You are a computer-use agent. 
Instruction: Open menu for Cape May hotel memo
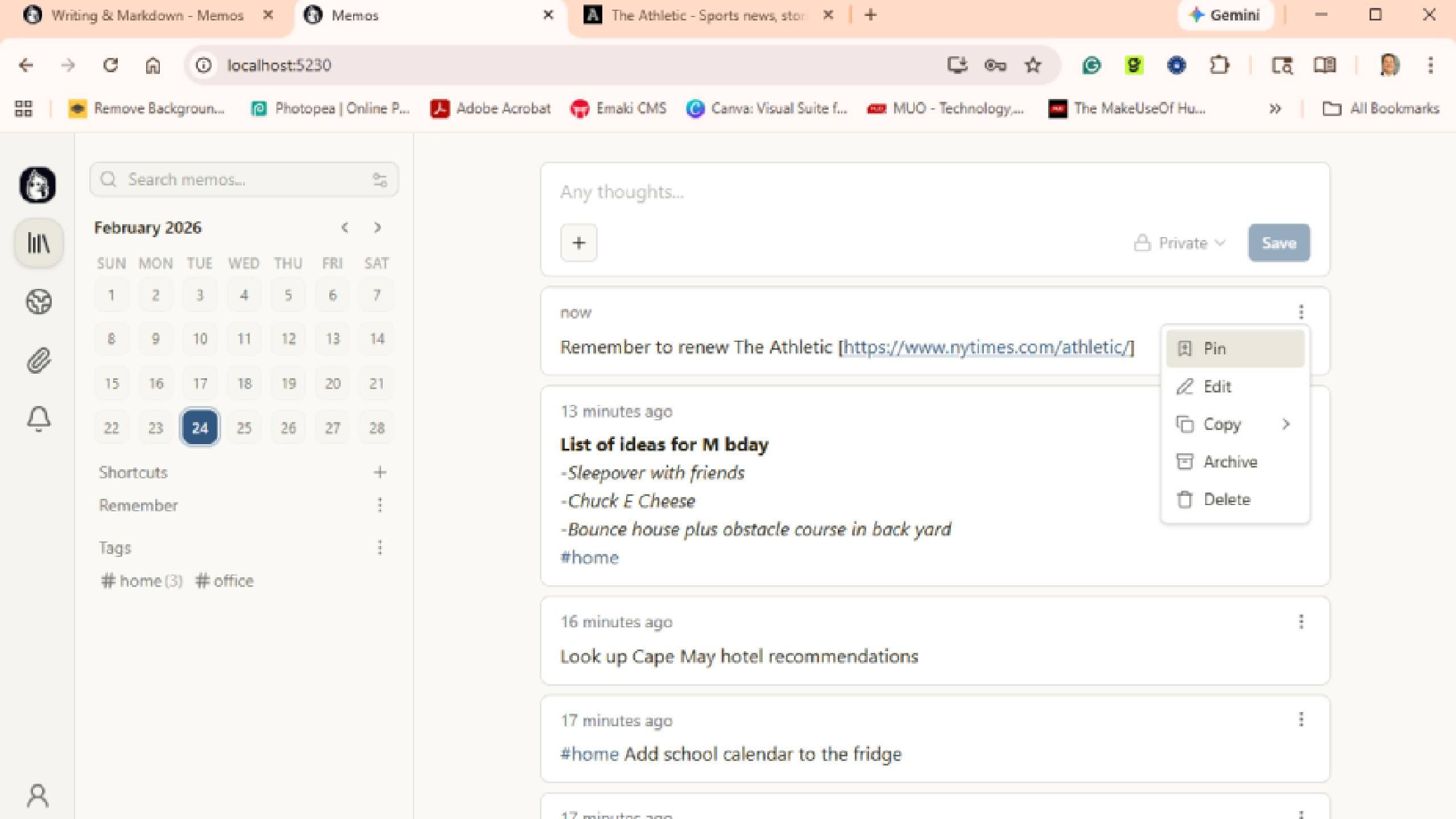[x=1301, y=622]
